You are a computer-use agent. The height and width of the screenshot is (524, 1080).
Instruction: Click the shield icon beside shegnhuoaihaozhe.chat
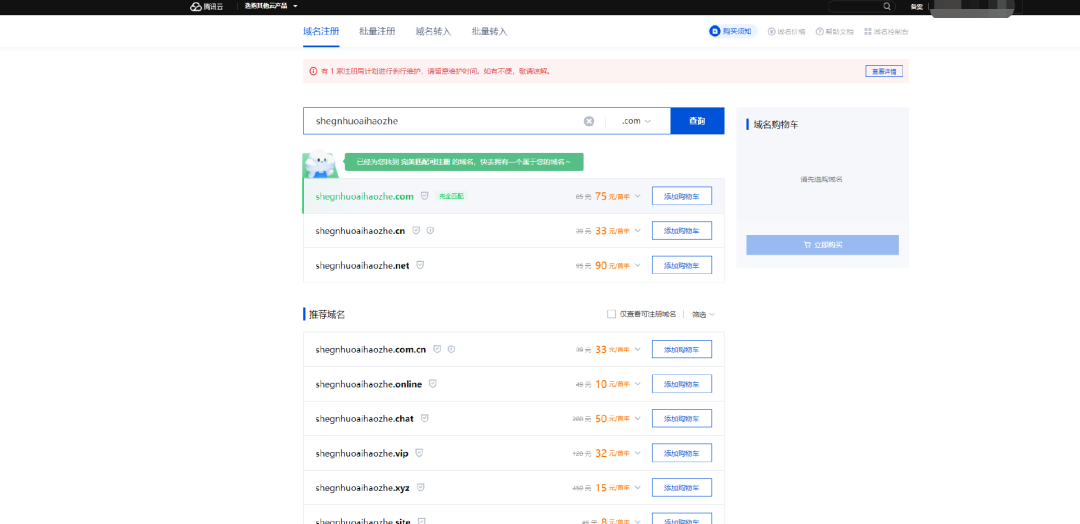coord(425,418)
